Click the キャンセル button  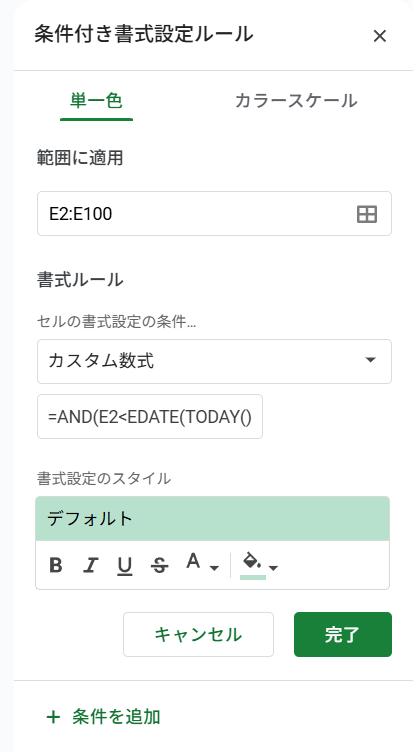(x=198, y=634)
